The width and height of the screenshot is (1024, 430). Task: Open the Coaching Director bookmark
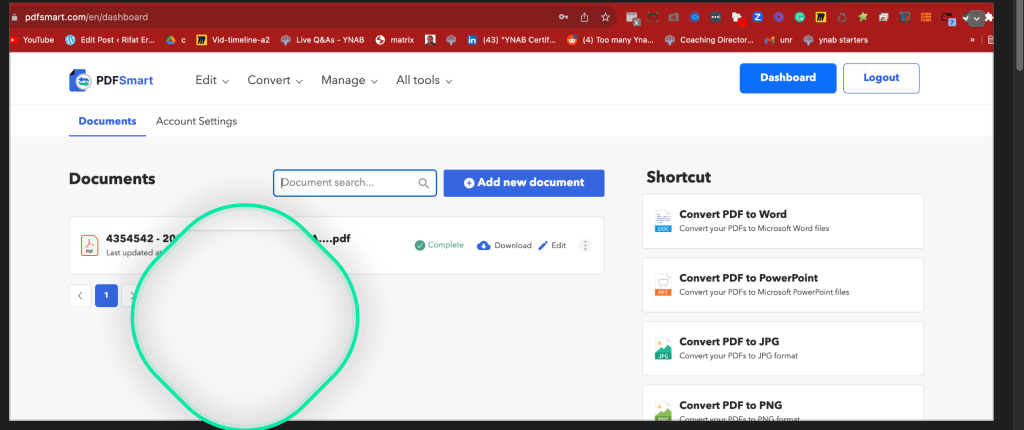[x=709, y=40]
